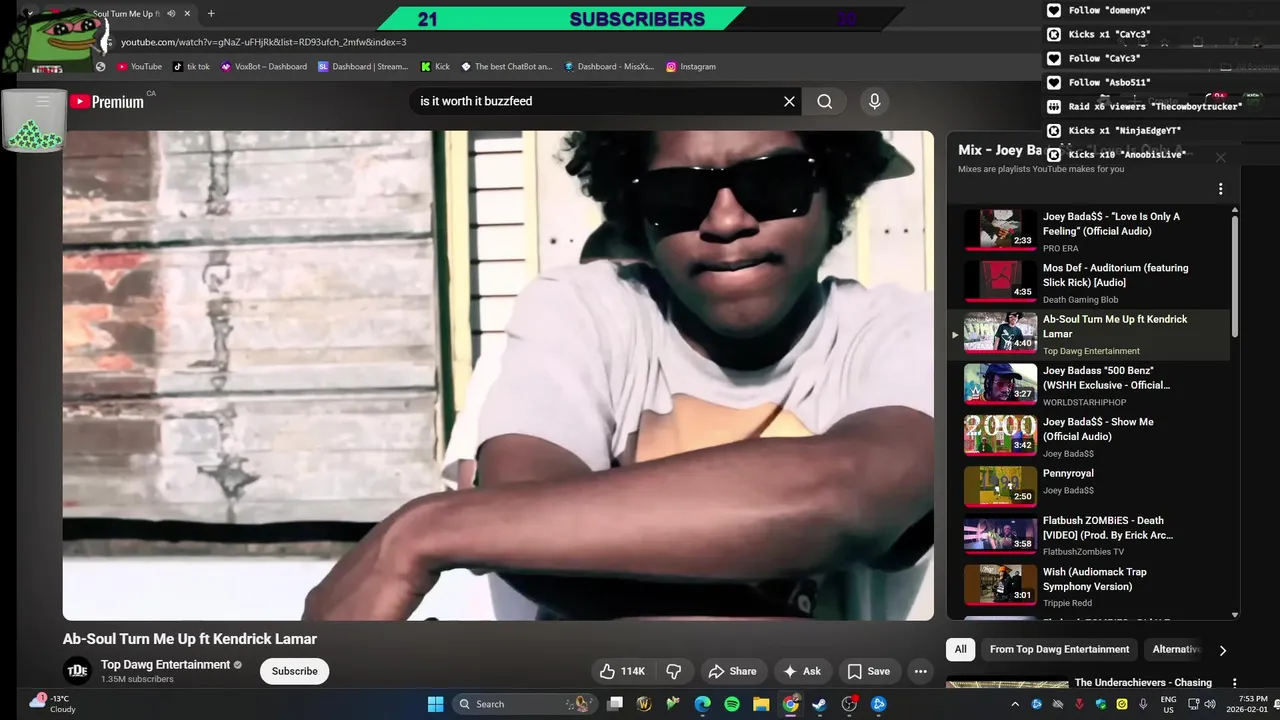Focus the YouTube search input field
This screenshot has width=1280, height=720.
coord(595,101)
